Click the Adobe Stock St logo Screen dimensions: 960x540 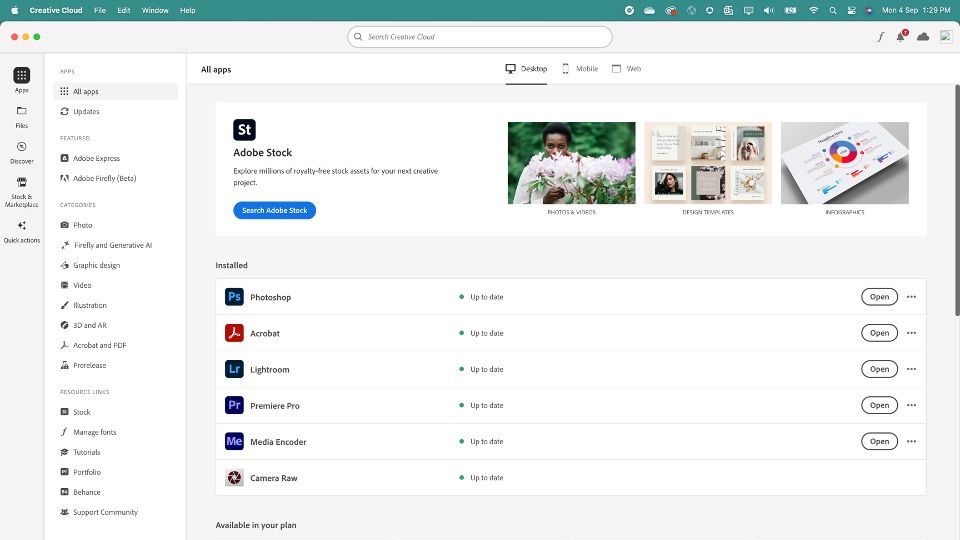[244, 130]
